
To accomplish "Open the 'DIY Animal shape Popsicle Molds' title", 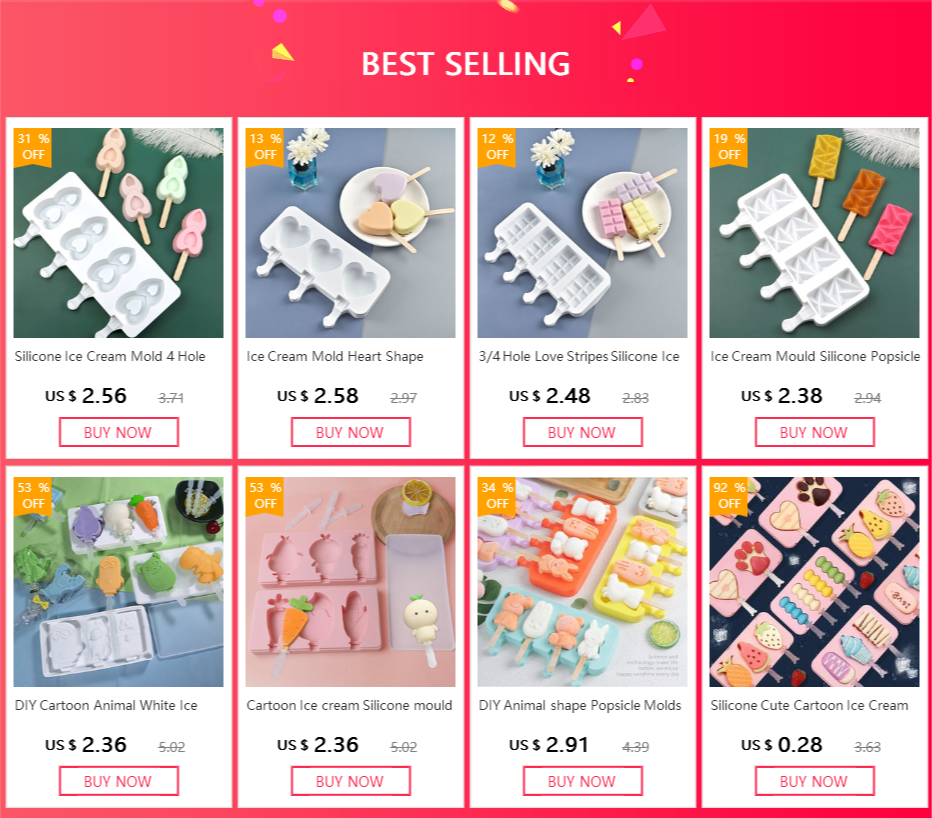I will point(580,706).
